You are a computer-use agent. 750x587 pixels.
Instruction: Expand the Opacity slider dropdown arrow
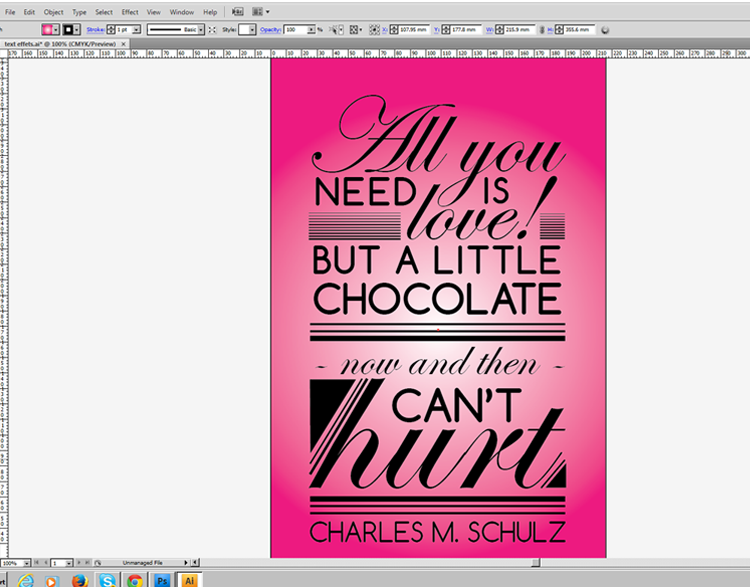311,30
